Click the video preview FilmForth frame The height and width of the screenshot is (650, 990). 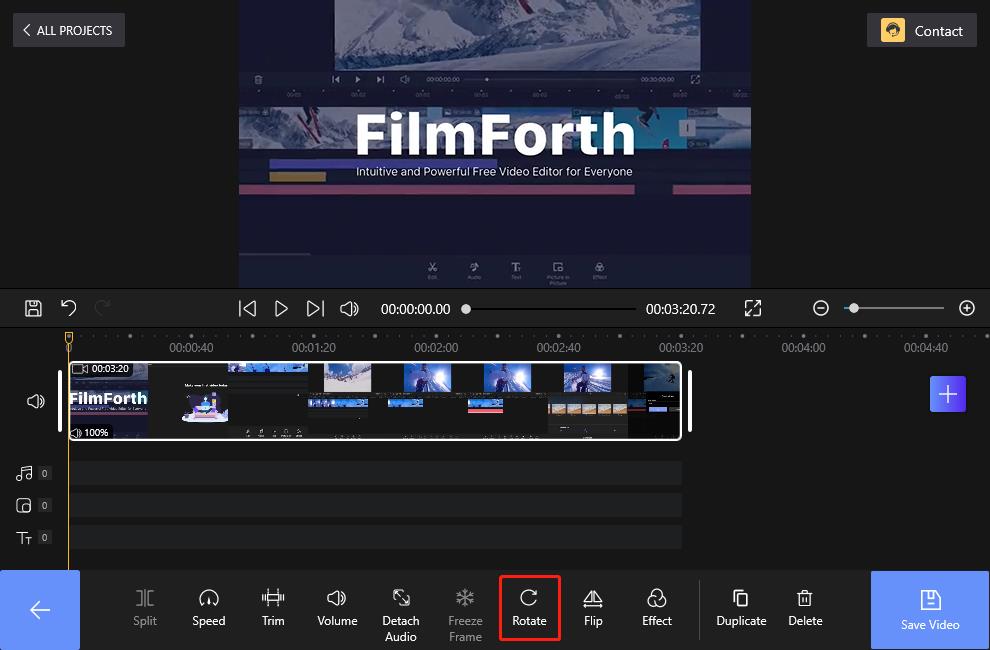pyautogui.click(x=495, y=143)
